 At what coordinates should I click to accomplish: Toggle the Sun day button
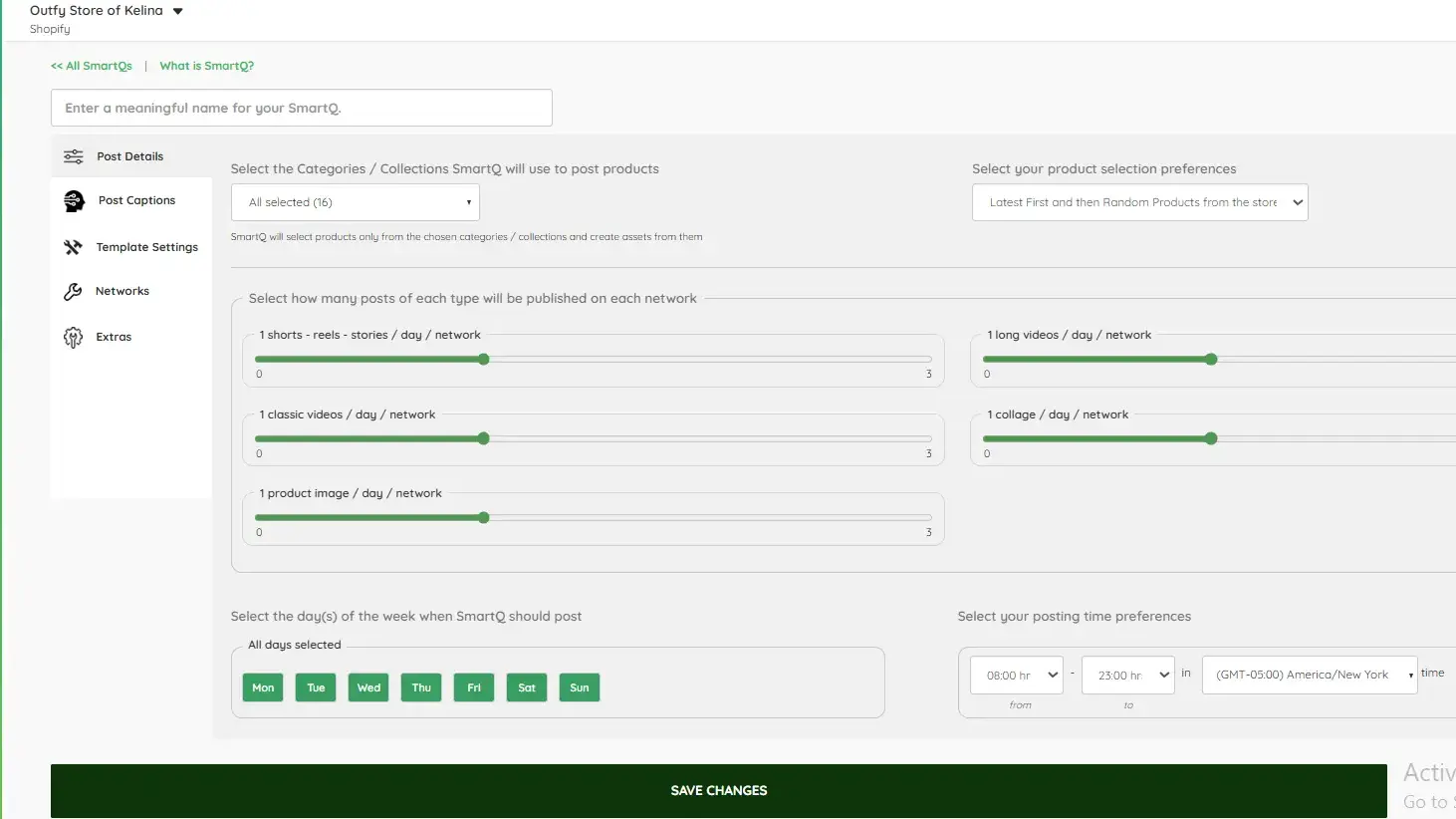tap(580, 687)
